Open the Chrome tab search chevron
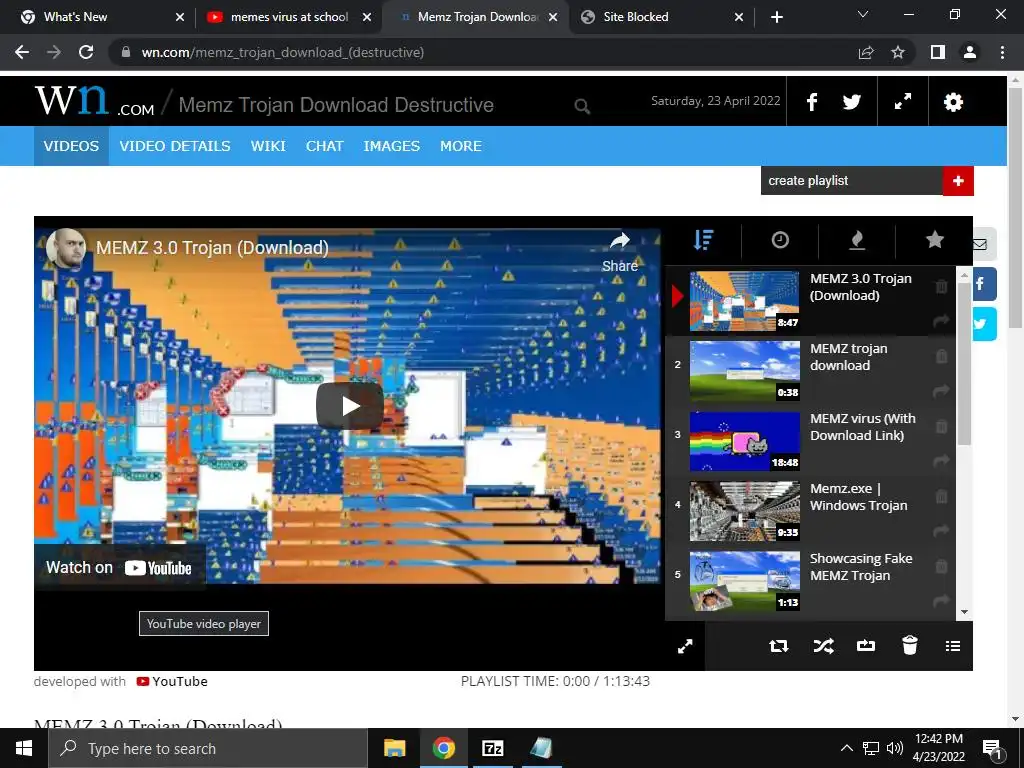1024x768 pixels. click(x=863, y=14)
